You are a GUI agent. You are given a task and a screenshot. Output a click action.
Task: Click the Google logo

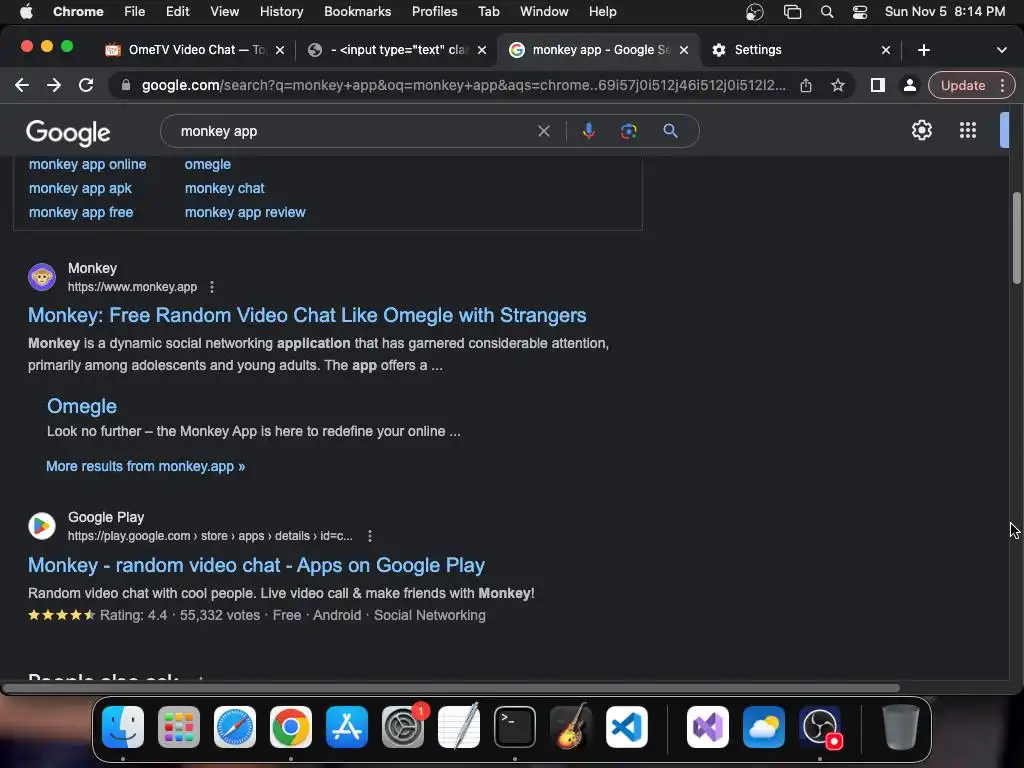coord(68,133)
